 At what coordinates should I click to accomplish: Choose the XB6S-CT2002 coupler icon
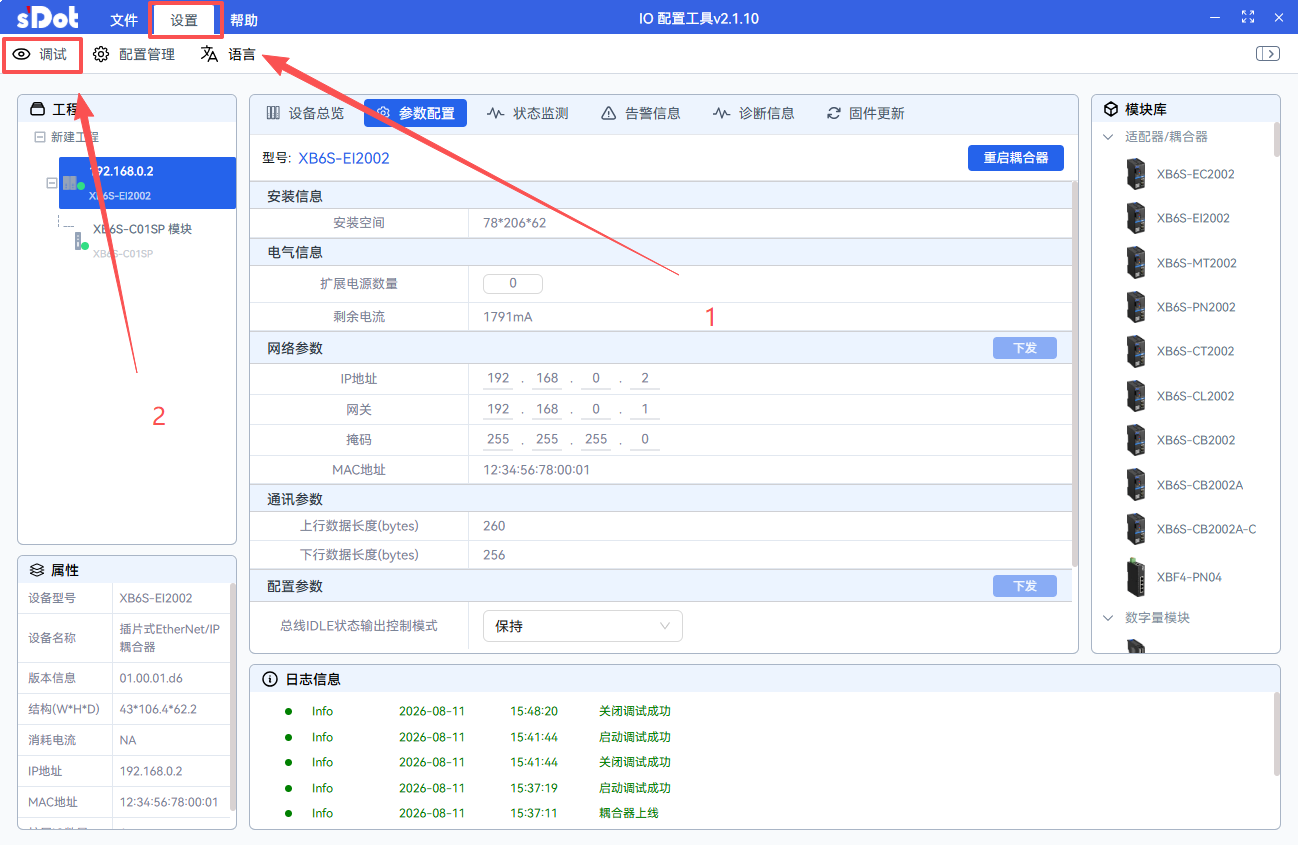pos(1135,351)
